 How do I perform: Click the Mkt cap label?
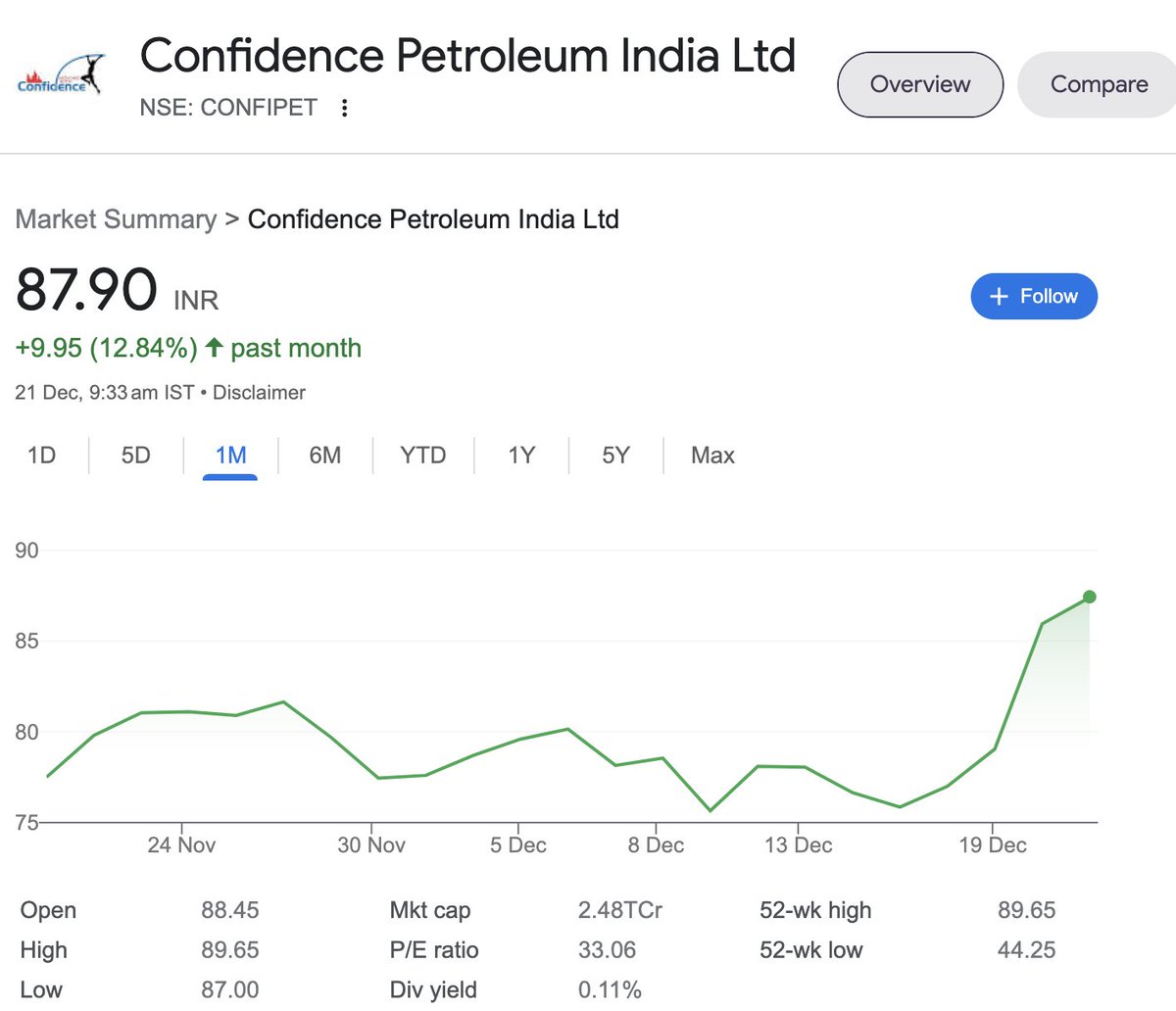click(x=430, y=911)
